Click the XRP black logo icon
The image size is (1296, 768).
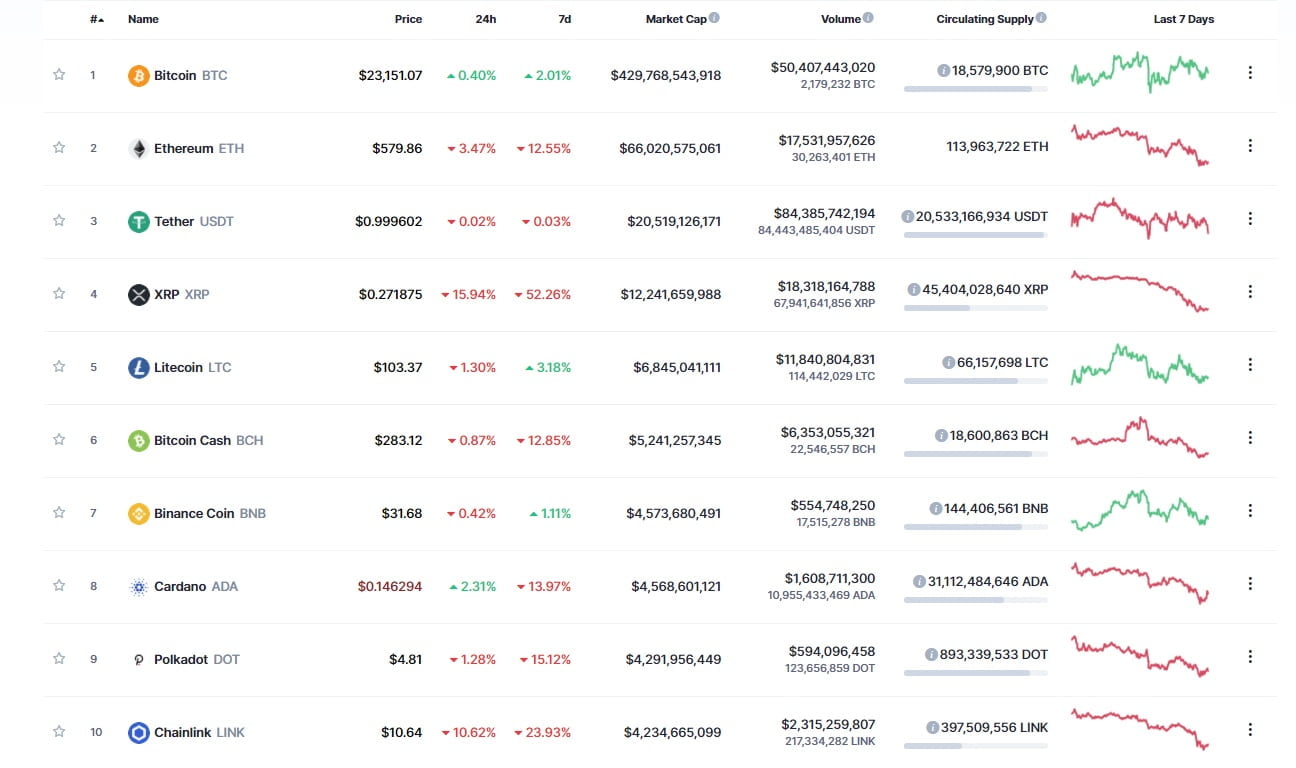click(139, 294)
